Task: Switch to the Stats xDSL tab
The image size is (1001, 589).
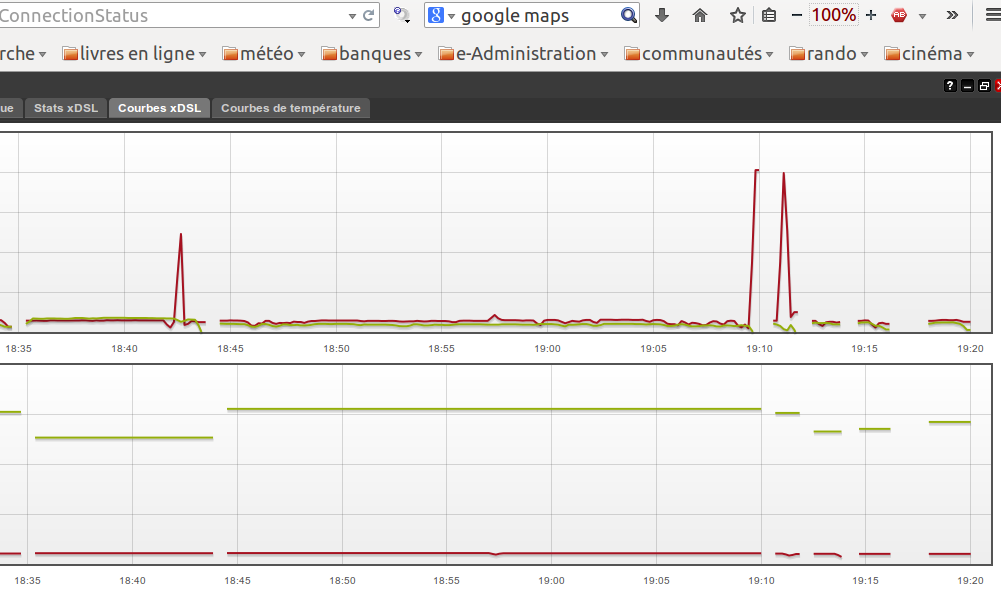Action: (x=66, y=108)
